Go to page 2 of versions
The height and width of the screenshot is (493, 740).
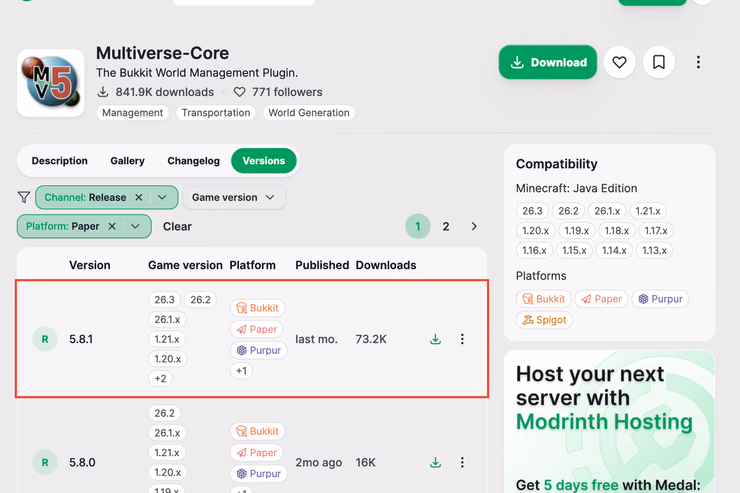pyautogui.click(x=446, y=226)
